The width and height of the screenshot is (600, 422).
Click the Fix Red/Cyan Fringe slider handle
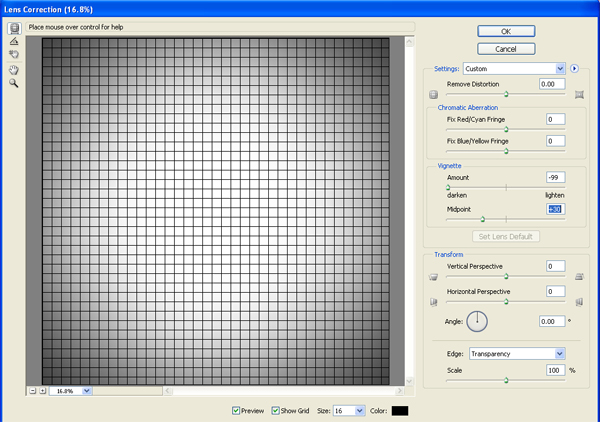click(x=506, y=129)
